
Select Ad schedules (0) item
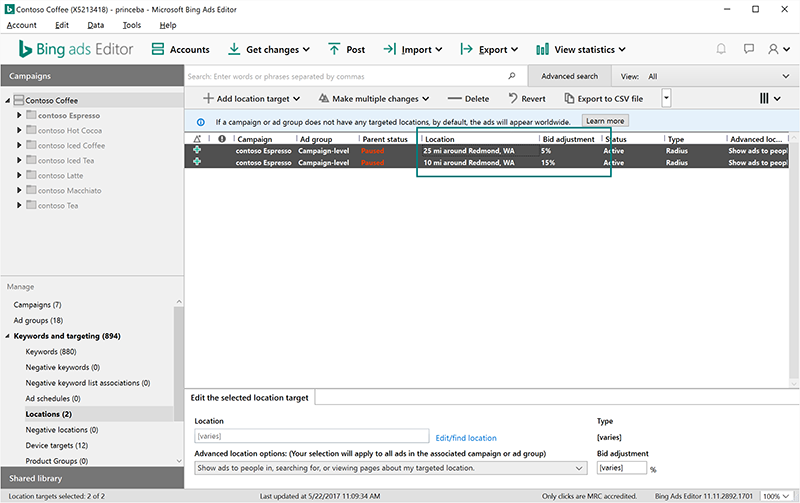tap(53, 398)
